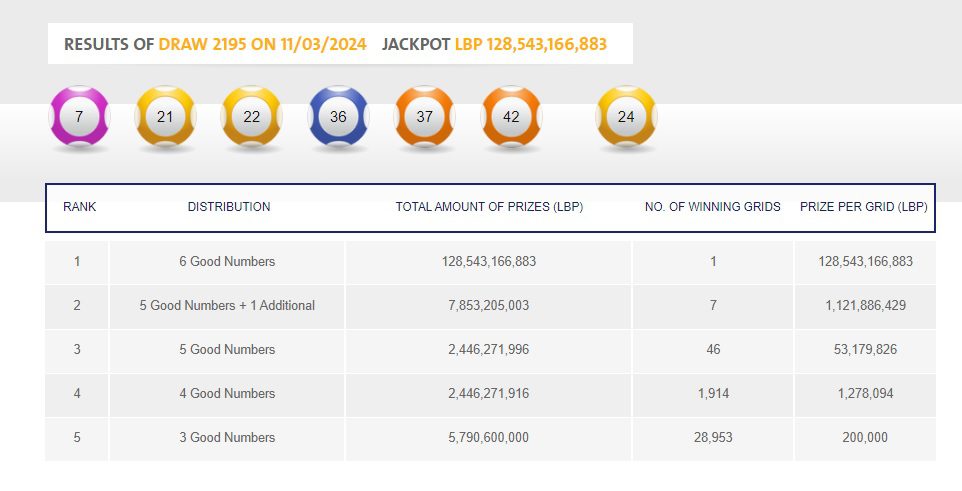Image resolution: width=962 pixels, height=491 pixels.
Task: Select the blue ball numbered 36
Action: [x=338, y=117]
